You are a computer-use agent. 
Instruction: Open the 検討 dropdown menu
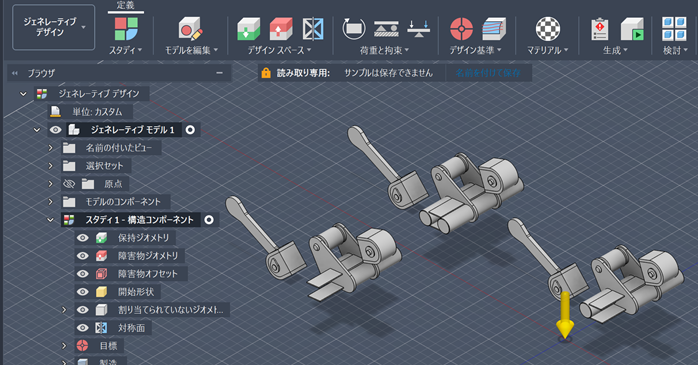pyautogui.click(x=674, y=50)
